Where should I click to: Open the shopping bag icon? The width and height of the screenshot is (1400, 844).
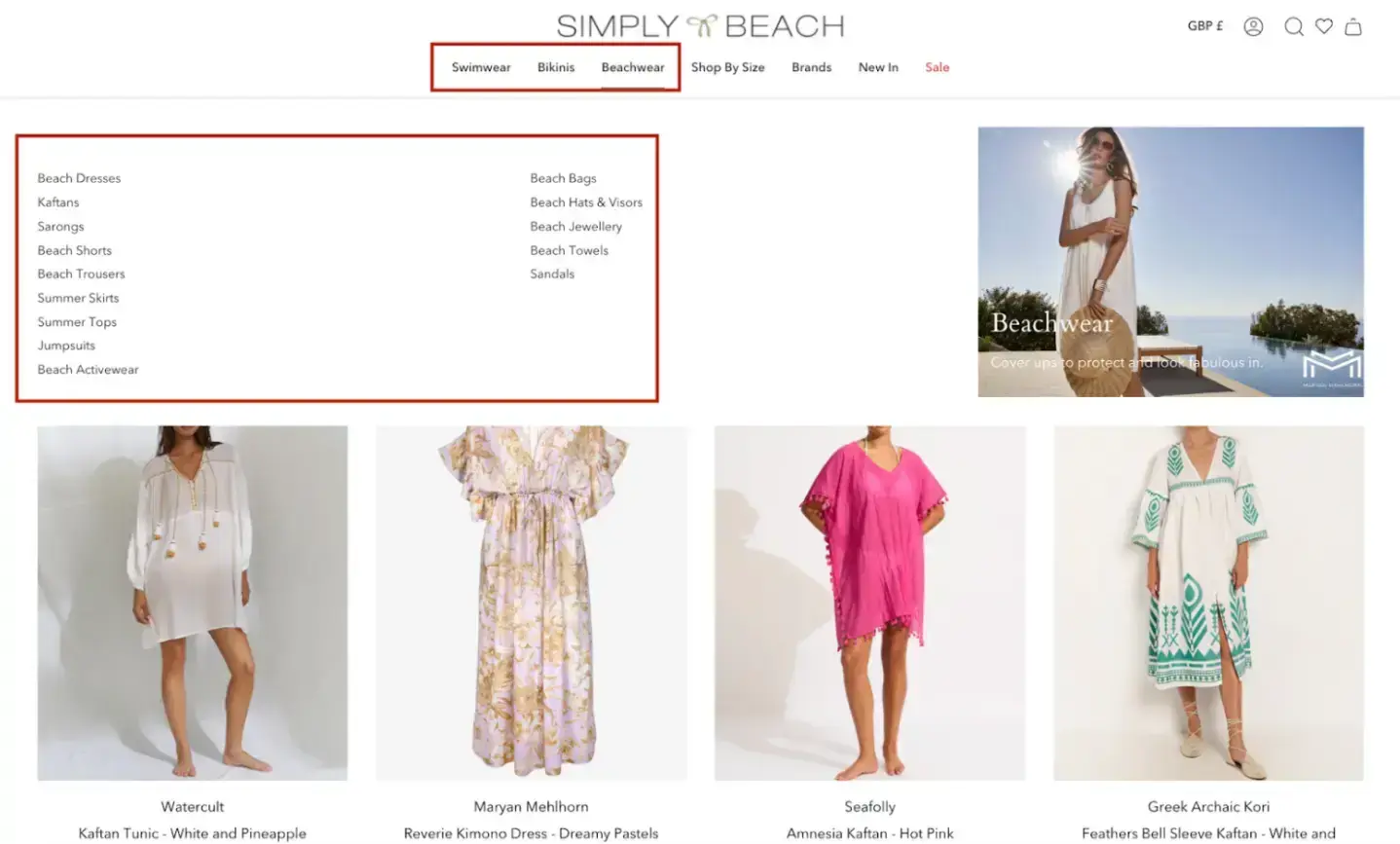pyautogui.click(x=1353, y=26)
